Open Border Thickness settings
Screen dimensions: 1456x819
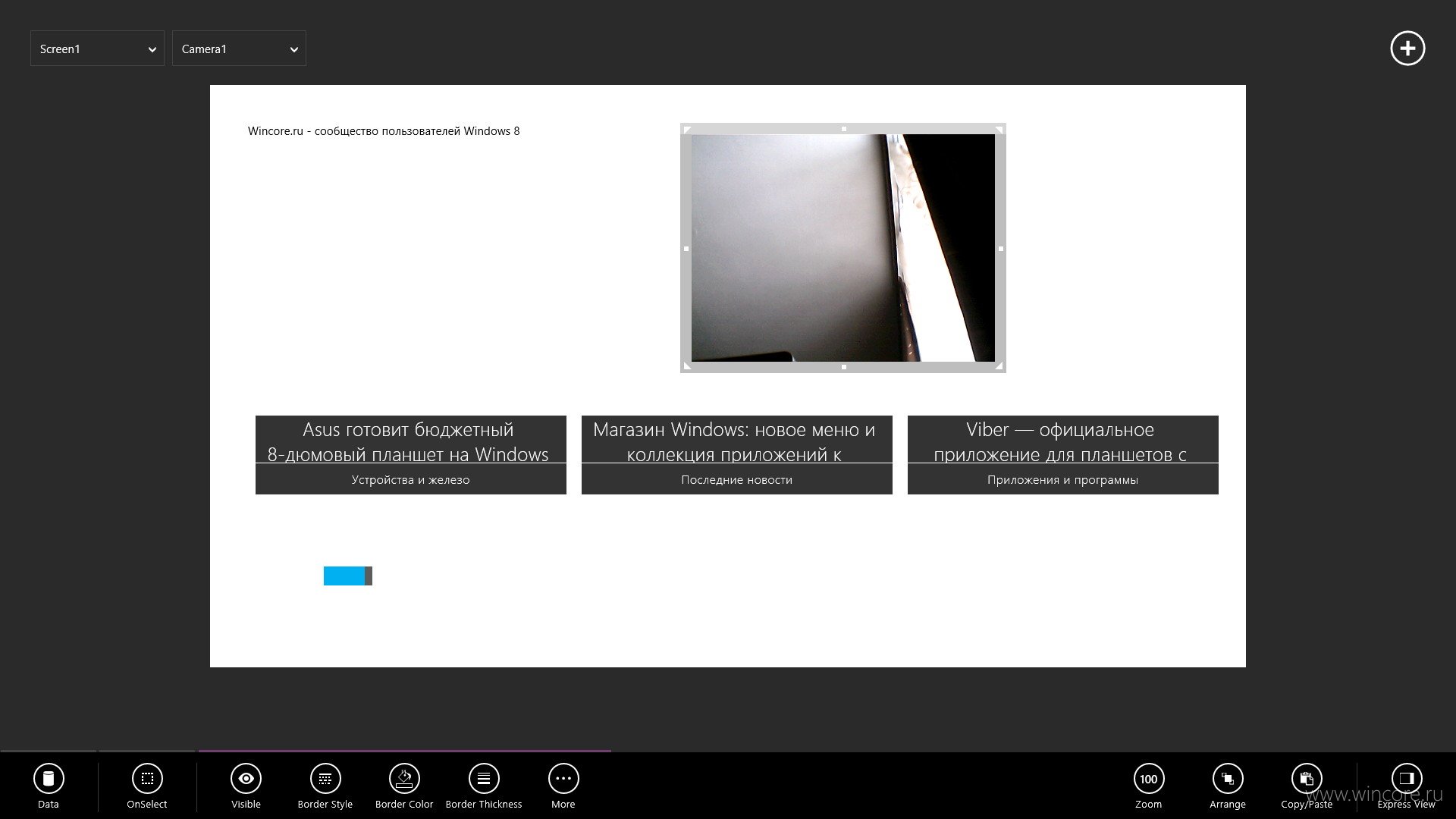tap(484, 786)
